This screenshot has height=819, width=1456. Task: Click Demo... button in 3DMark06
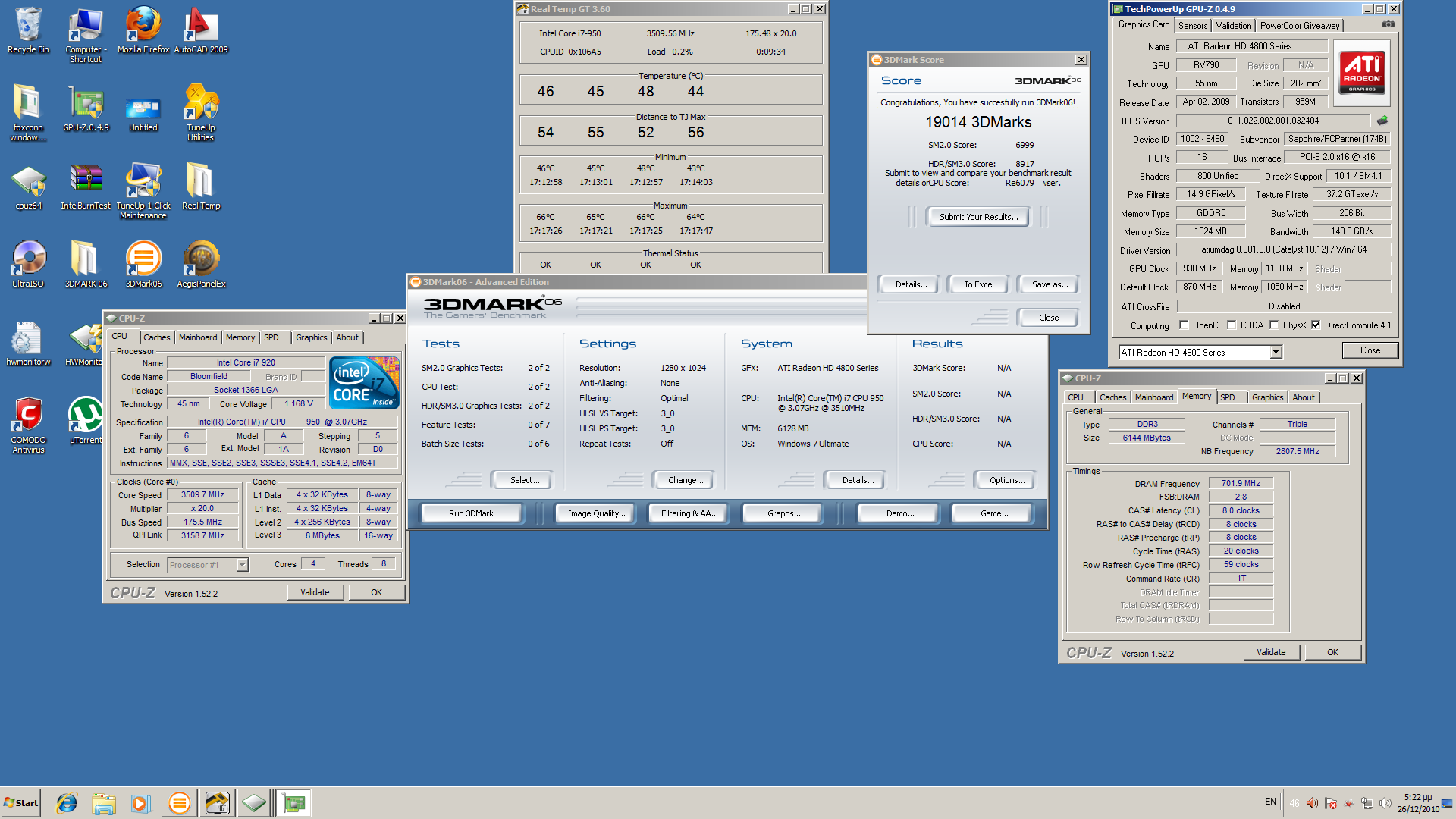[899, 513]
